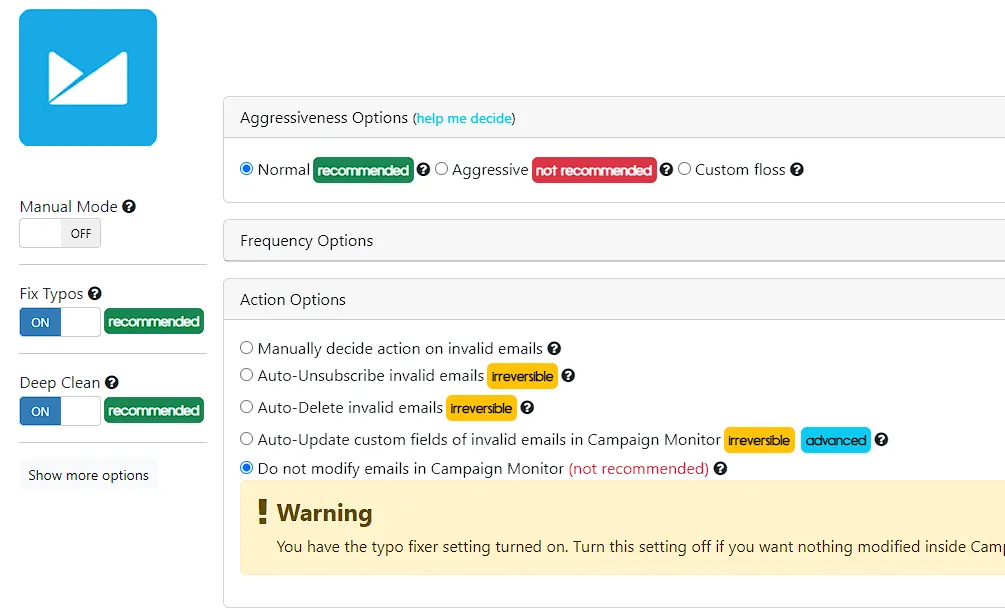Viewport: 1005px width, 609px height.
Task: Click help icon for Auto-Update custom fields
Action: pos(881,440)
